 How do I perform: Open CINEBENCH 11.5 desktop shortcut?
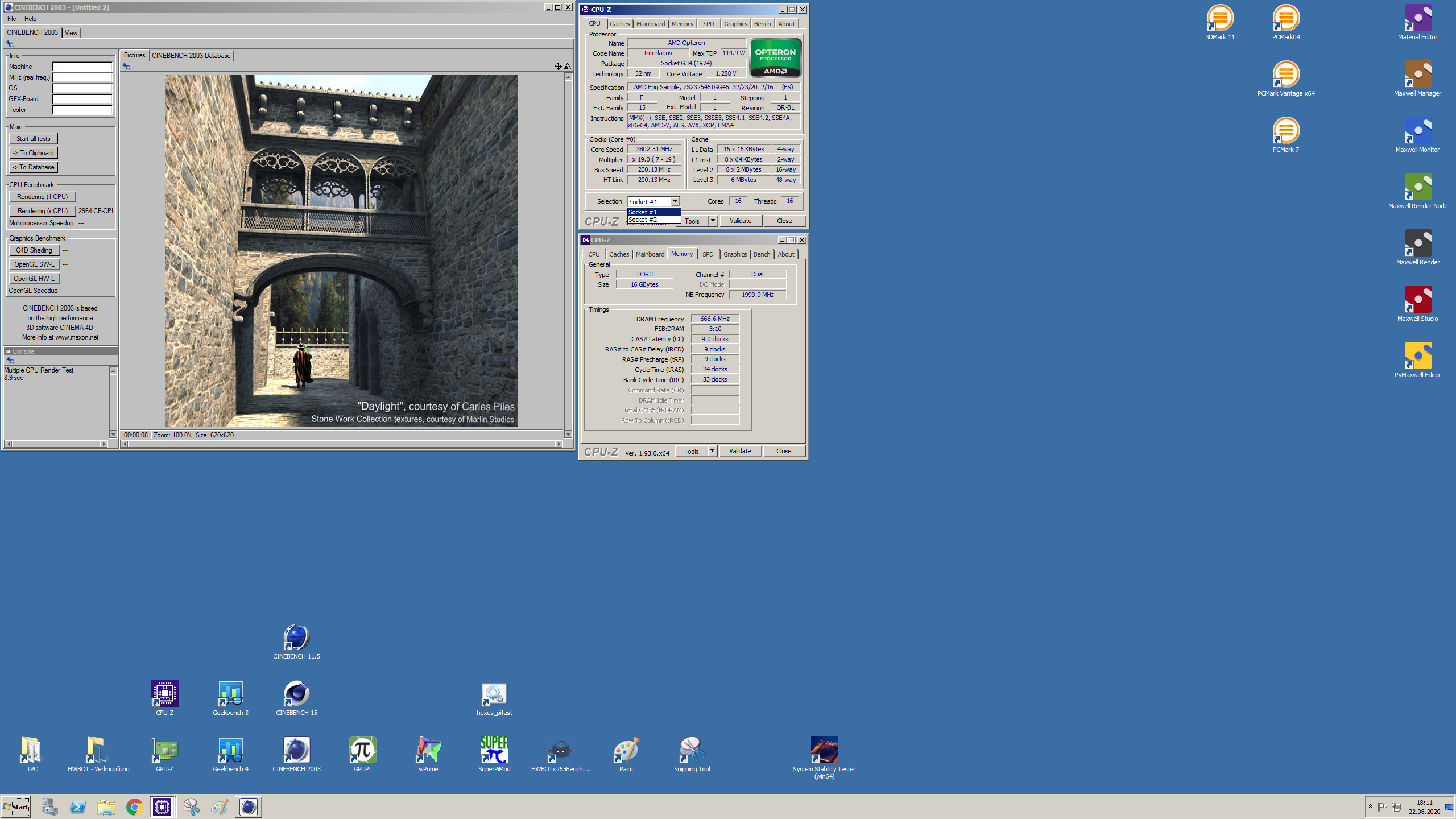click(296, 642)
